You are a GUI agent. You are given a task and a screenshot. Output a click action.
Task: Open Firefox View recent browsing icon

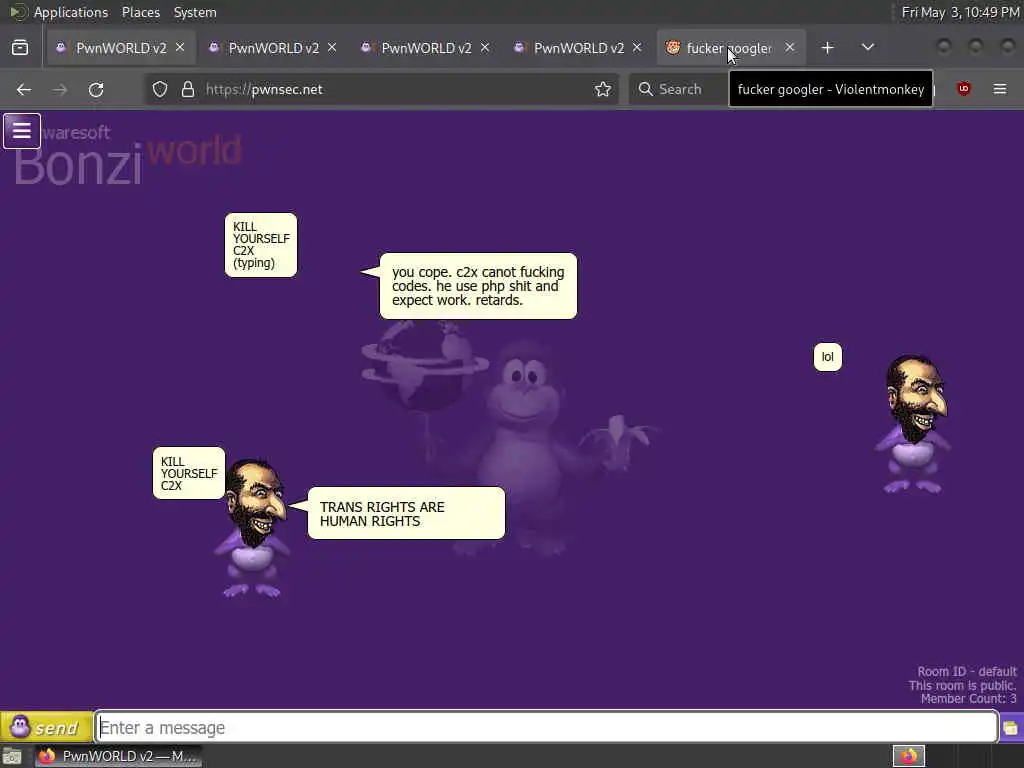pos(20,48)
